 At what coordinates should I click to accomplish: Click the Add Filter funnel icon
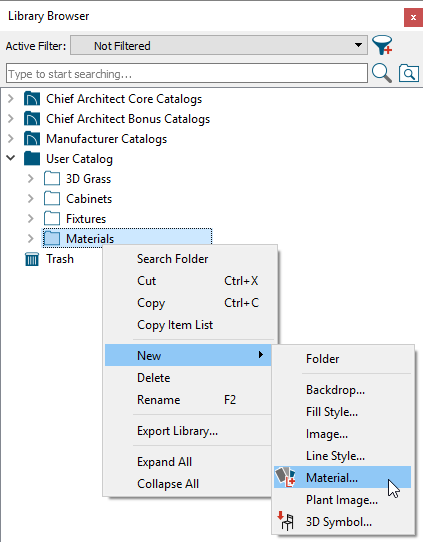point(382,45)
